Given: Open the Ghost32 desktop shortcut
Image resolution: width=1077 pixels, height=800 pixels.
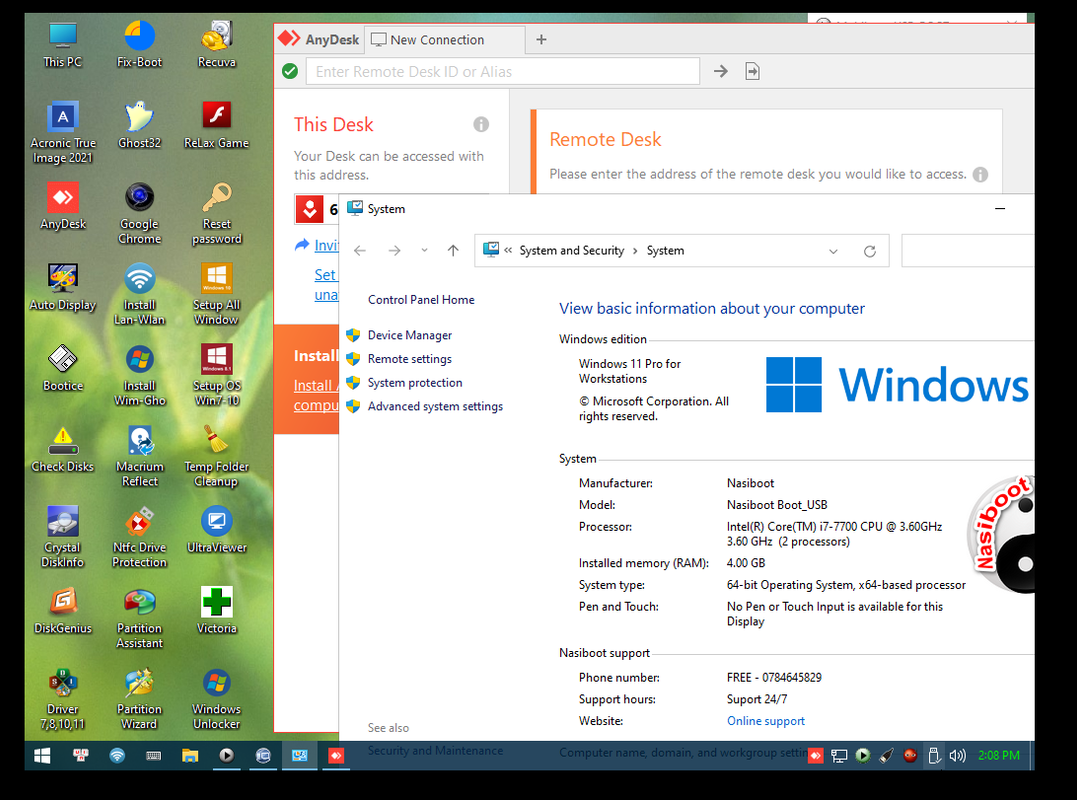Looking at the screenshot, I should (x=139, y=126).
